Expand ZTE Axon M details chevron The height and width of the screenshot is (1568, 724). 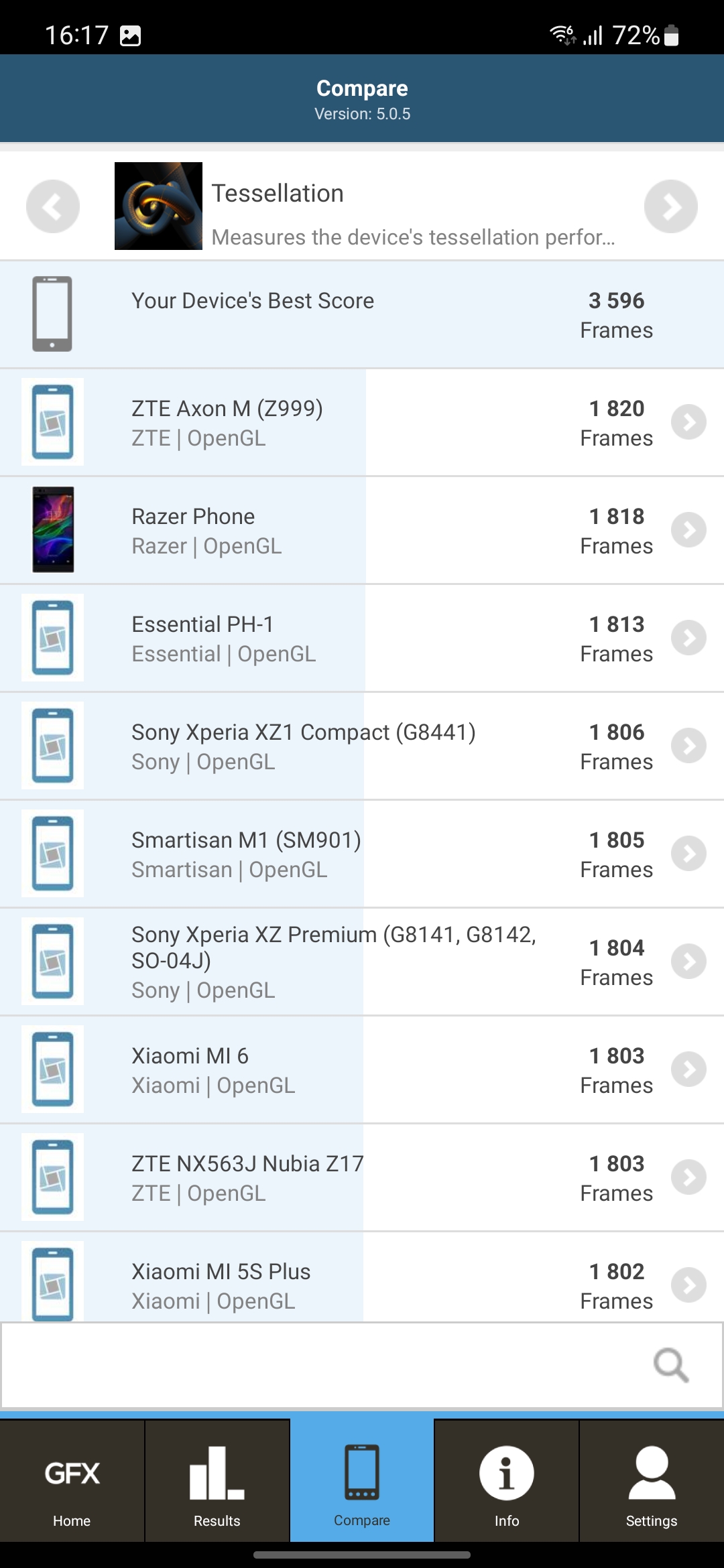coord(688,422)
